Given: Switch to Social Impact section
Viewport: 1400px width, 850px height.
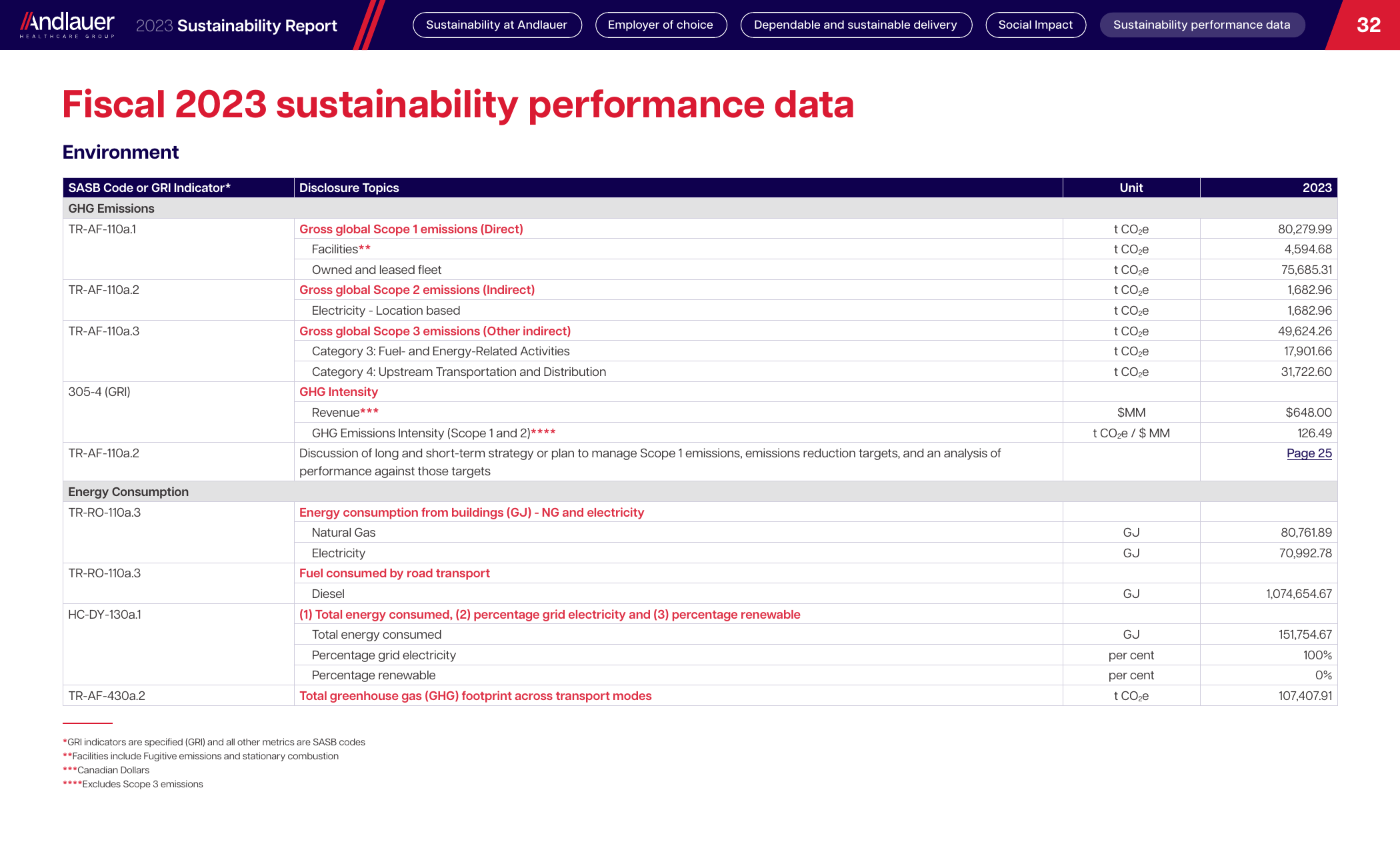Looking at the screenshot, I should coord(1035,25).
